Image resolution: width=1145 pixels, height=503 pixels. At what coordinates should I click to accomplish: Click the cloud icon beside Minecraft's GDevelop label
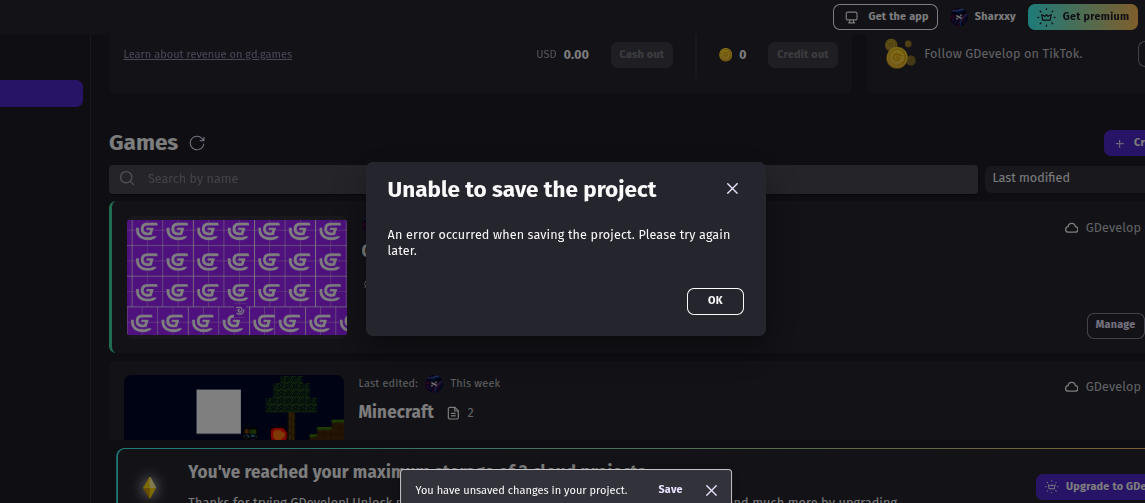tap(1071, 387)
